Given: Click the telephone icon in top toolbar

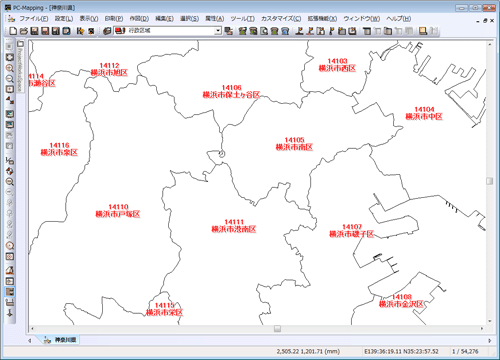Looking at the screenshot, I should 285,31.
